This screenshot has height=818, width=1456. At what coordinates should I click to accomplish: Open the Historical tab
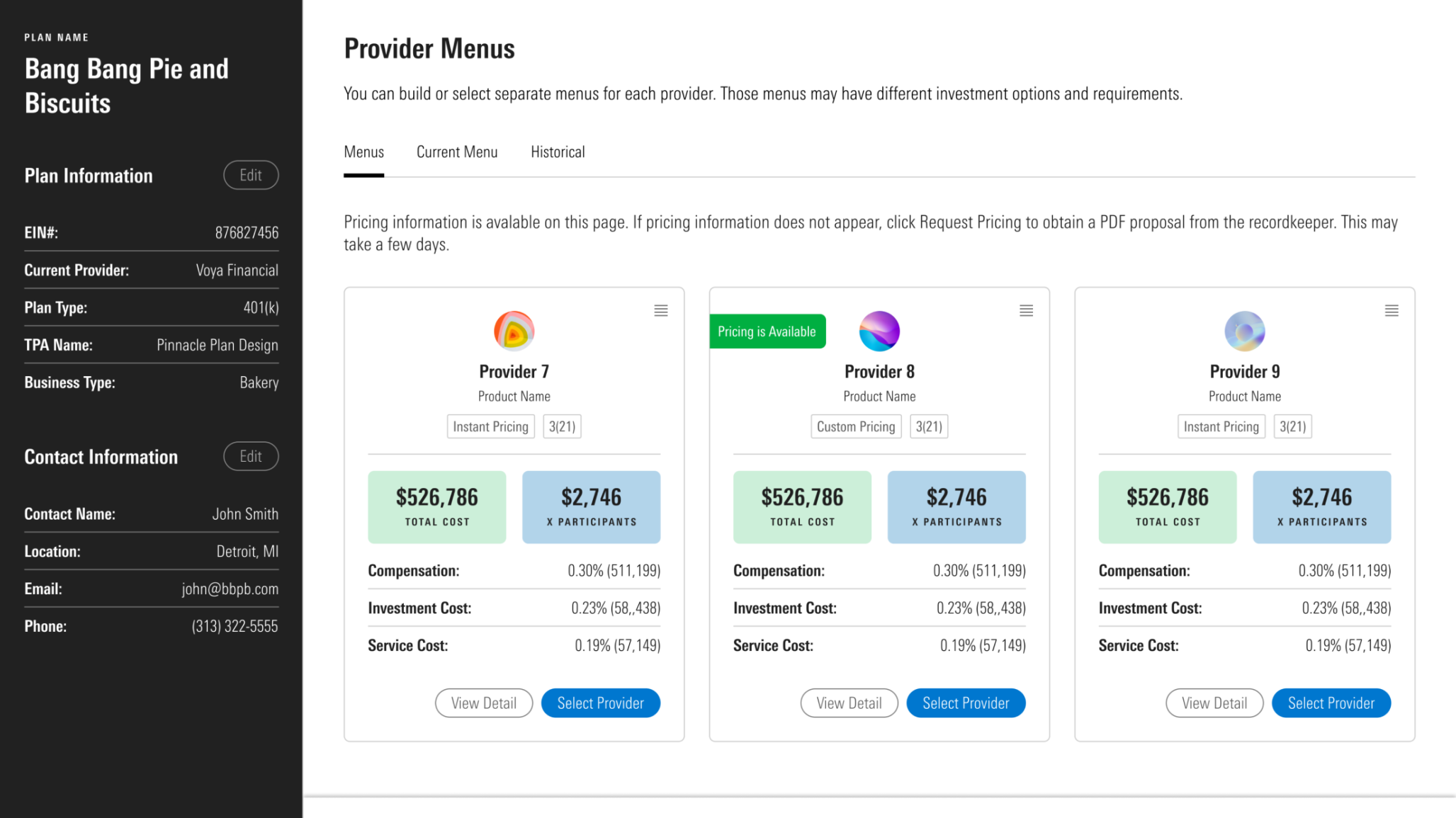(x=558, y=152)
